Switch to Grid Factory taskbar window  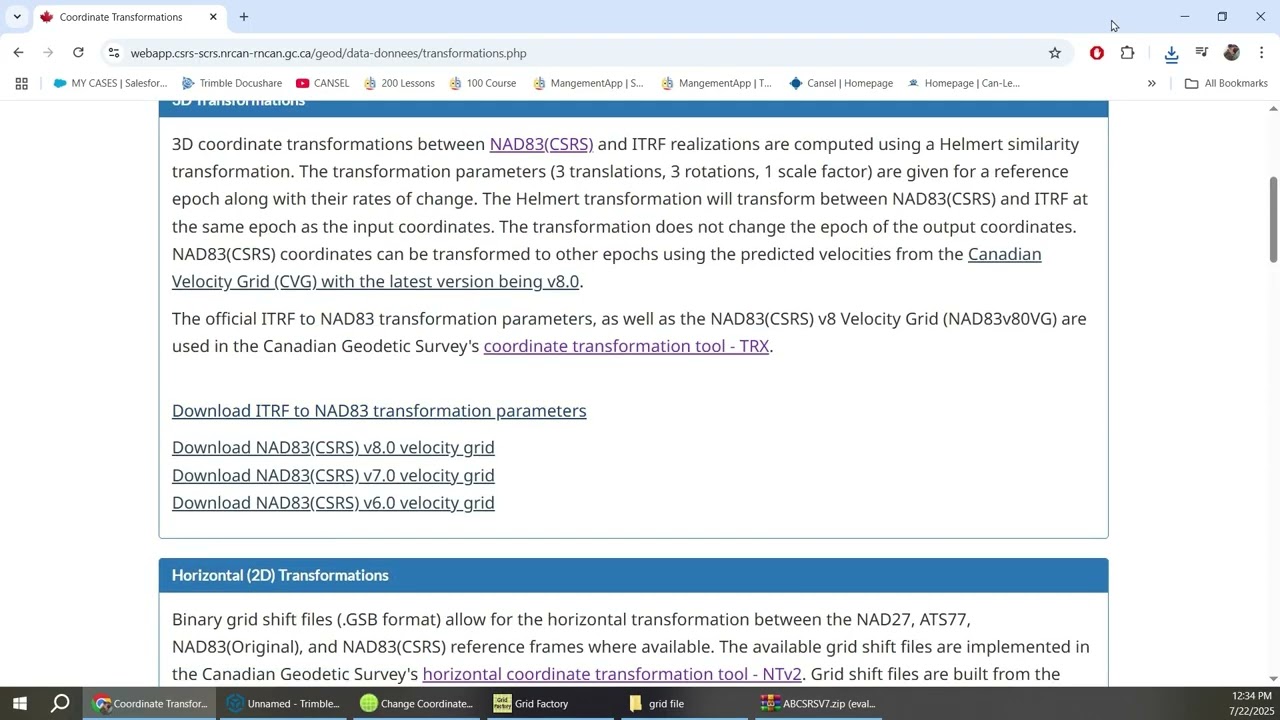click(x=551, y=704)
